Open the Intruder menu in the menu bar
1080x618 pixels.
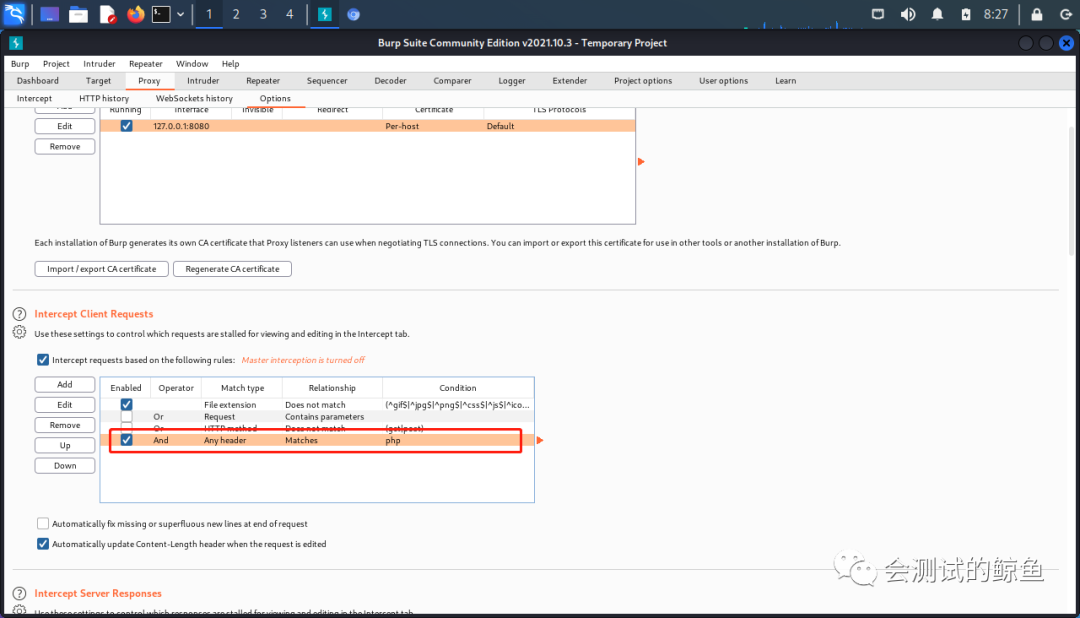click(99, 63)
